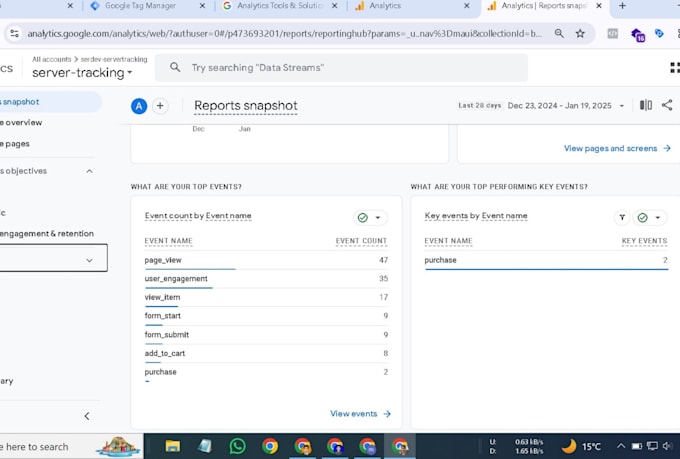The image size is (680, 459).
Task: Open File Explorer from the taskbar
Action: [173, 446]
